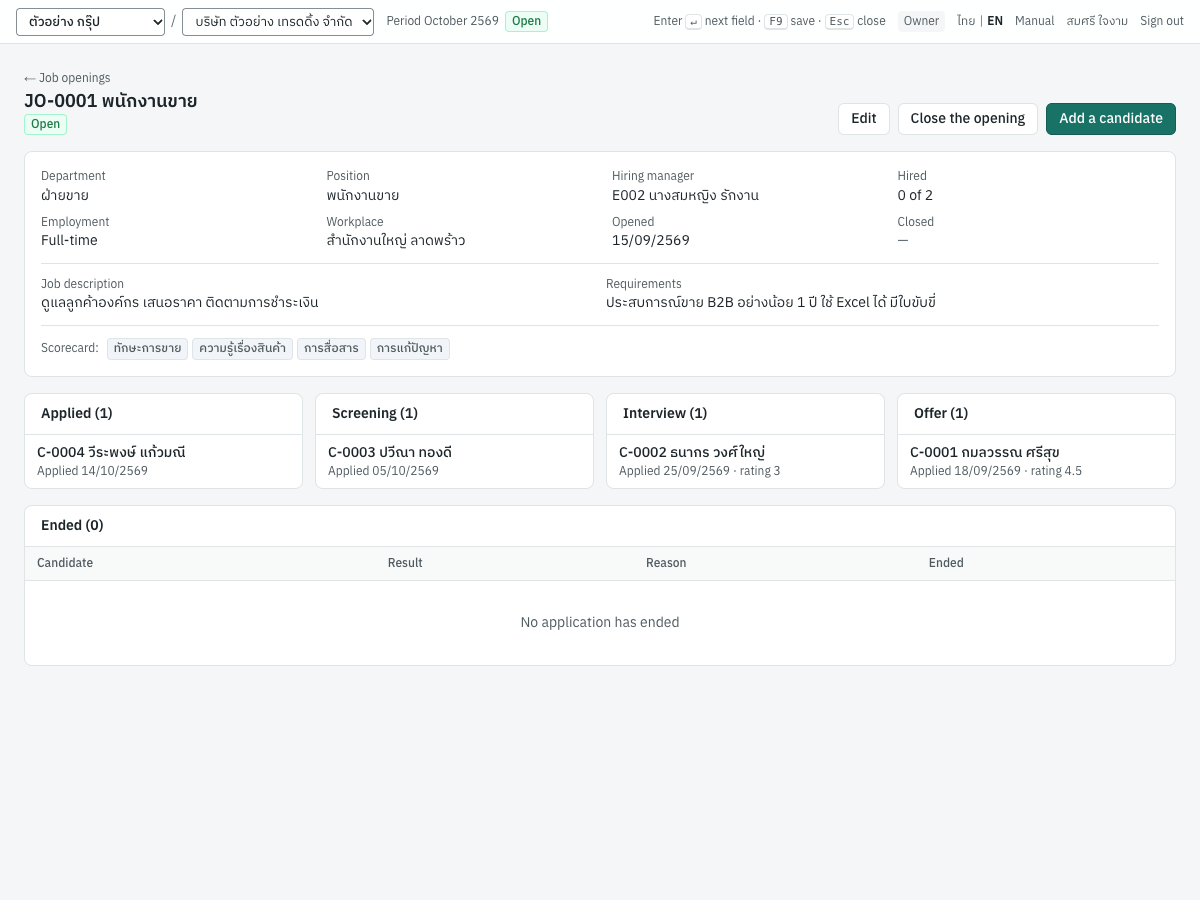Click the Ended (0) section header

pos(72,525)
